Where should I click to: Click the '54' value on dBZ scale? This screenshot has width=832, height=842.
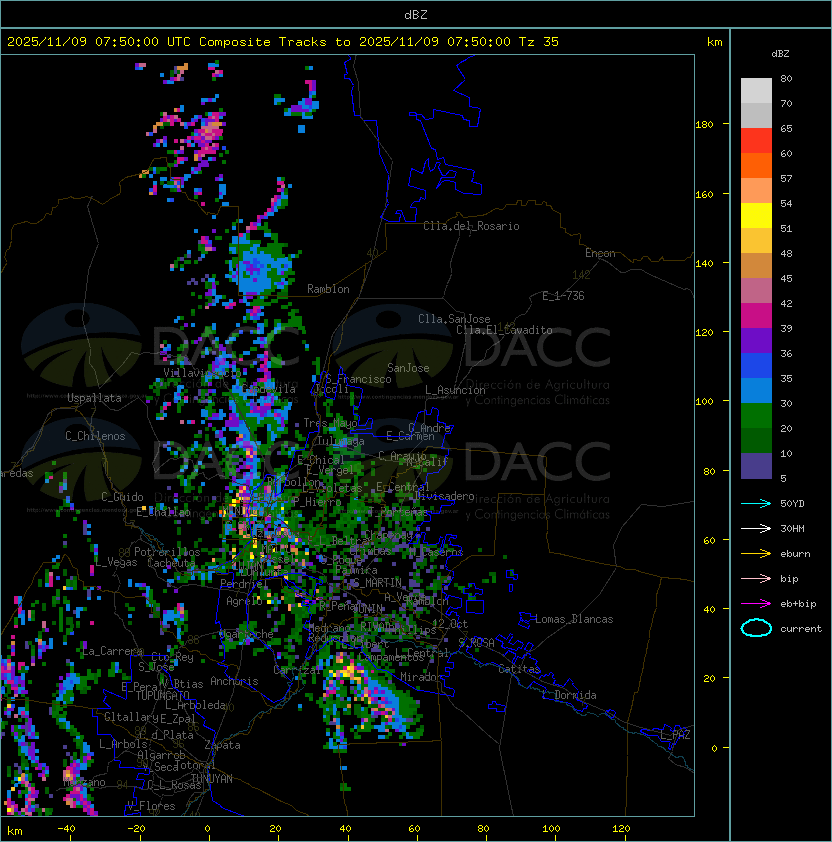(786, 203)
